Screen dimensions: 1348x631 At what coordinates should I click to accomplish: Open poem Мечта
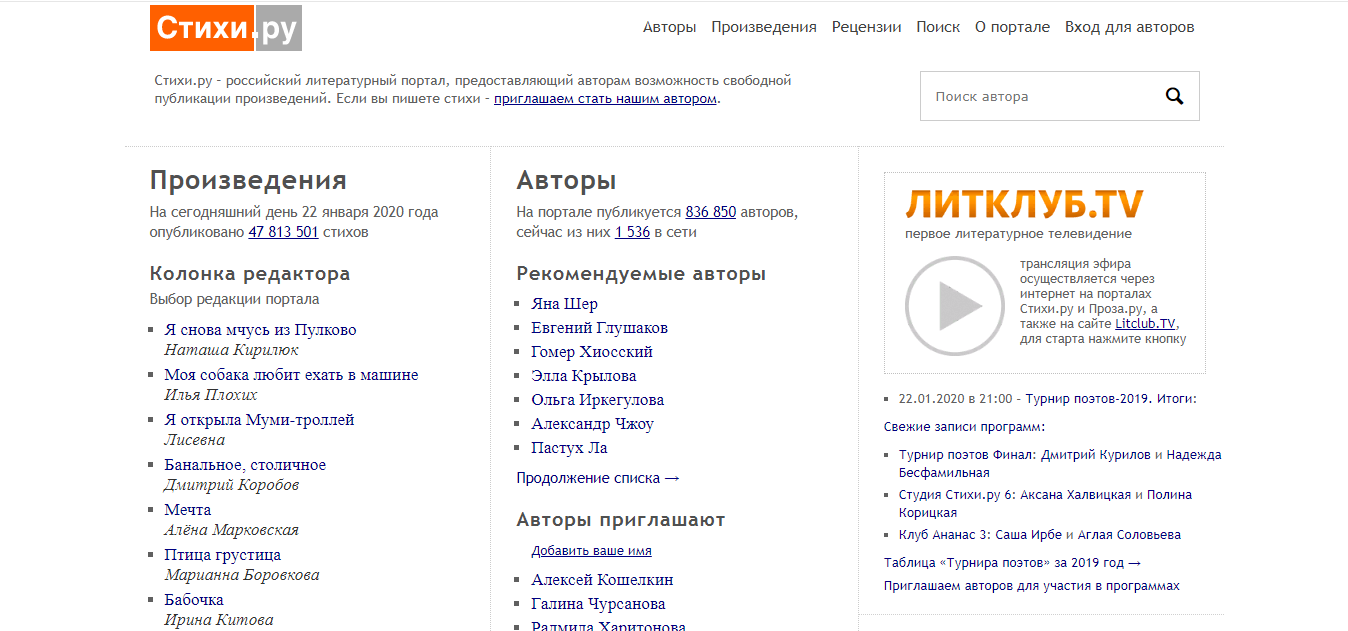coord(188,510)
